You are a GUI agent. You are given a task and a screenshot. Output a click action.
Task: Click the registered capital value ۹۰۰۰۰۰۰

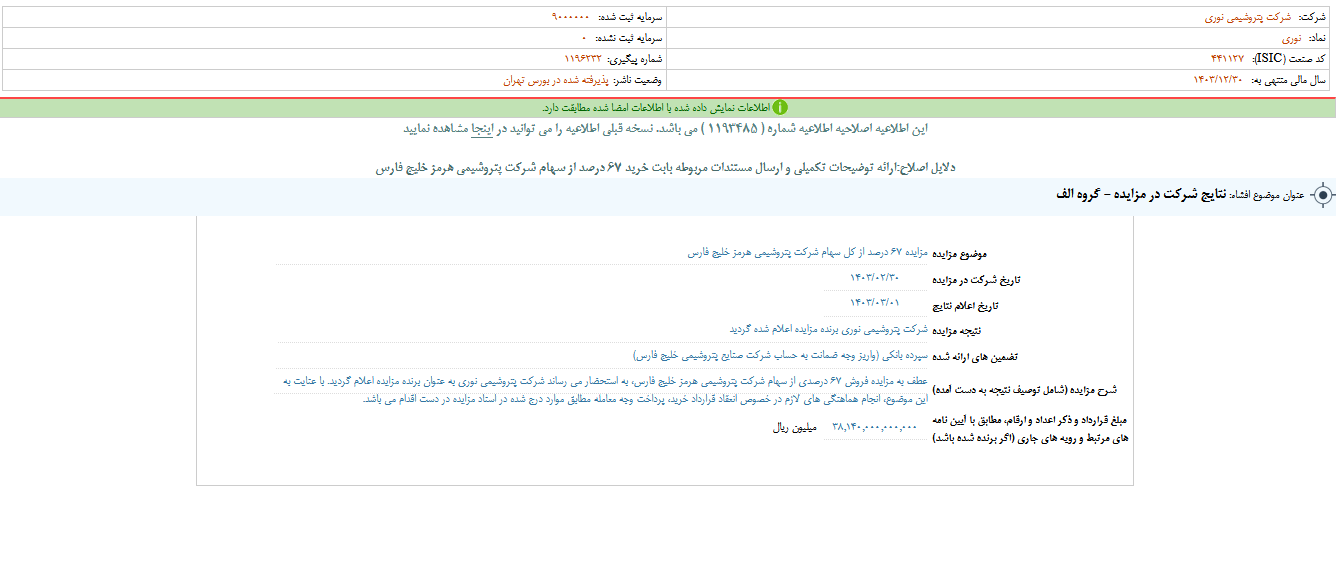[x=570, y=18]
